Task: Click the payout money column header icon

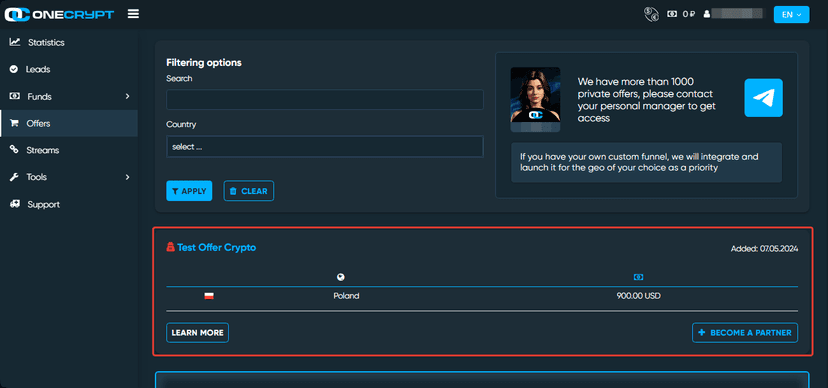Action: coord(638,277)
